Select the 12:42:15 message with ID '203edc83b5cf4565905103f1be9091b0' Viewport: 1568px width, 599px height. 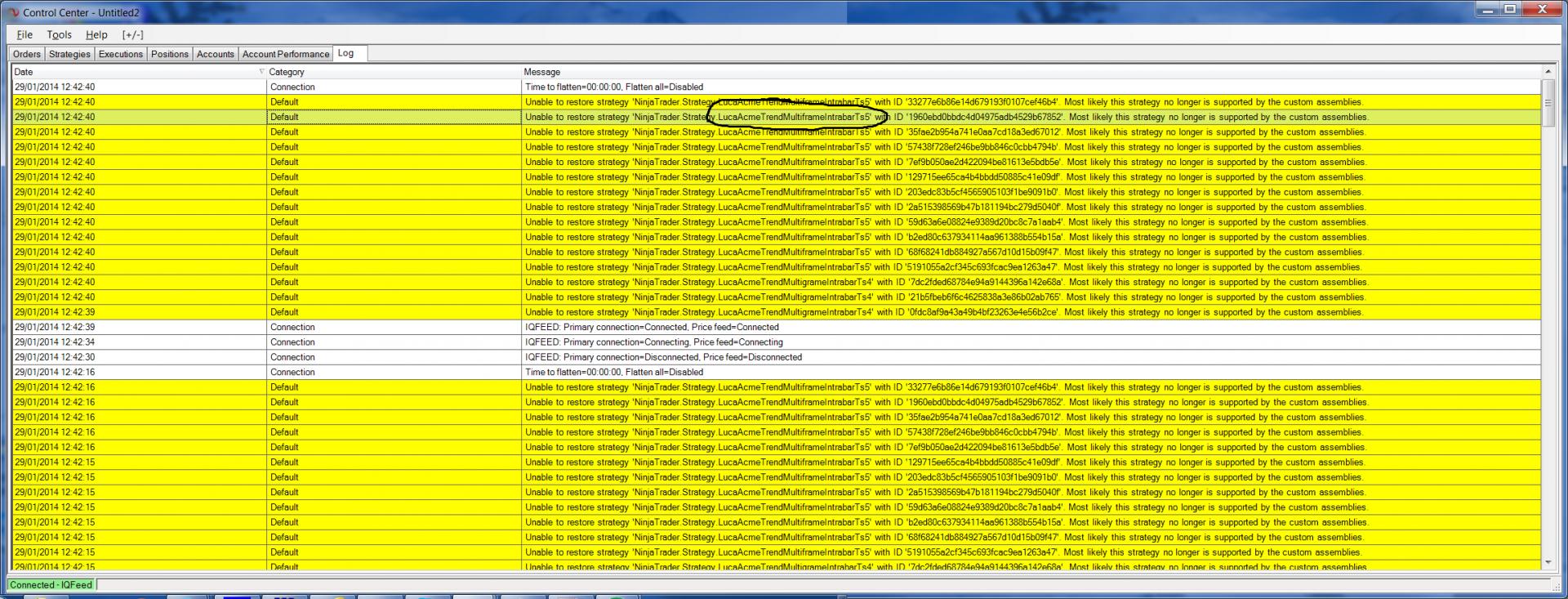tap(1031, 476)
